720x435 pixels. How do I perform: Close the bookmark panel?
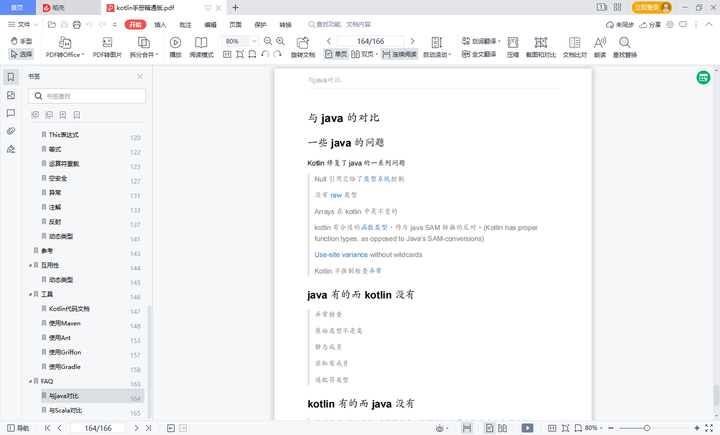(x=140, y=76)
